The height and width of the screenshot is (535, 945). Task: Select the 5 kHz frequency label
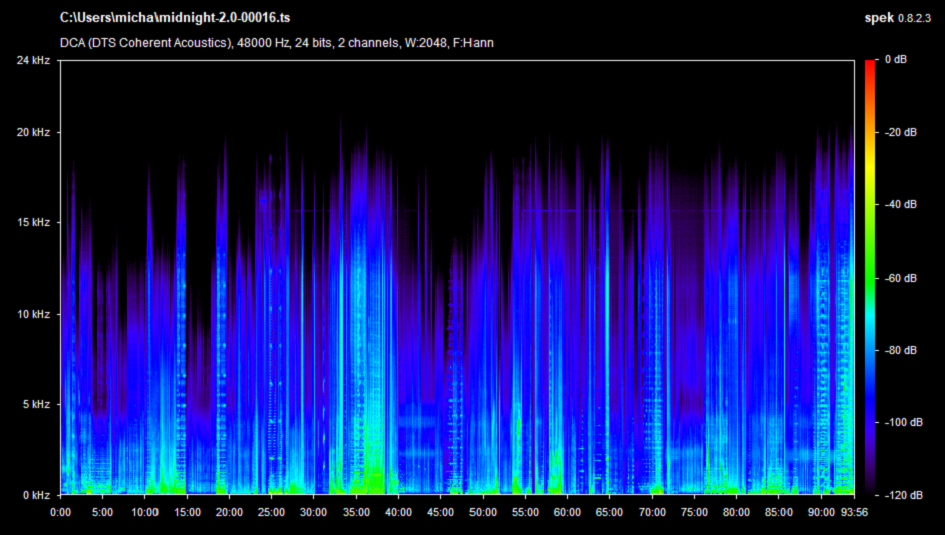pos(36,405)
